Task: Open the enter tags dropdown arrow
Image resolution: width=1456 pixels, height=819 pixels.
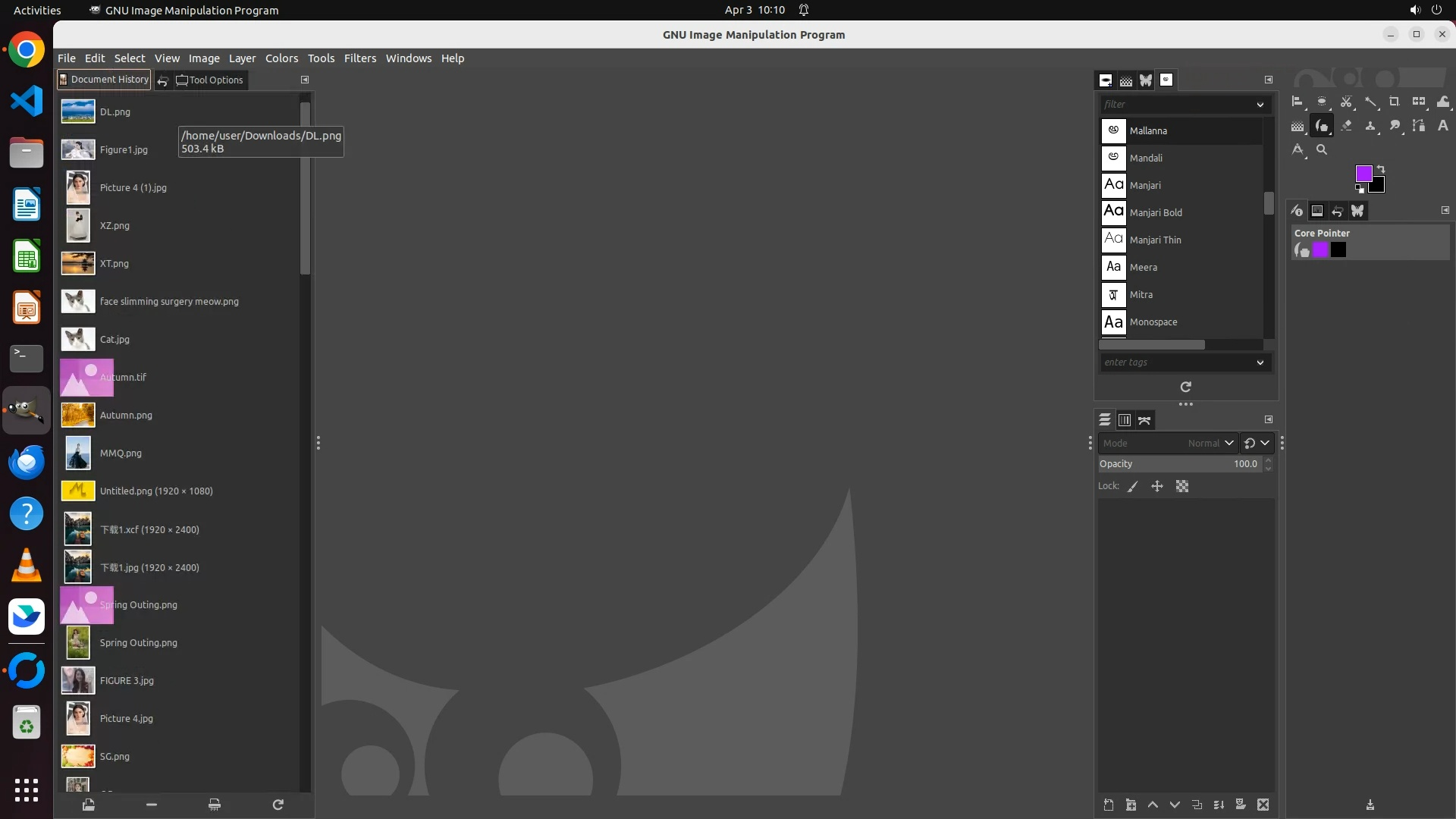Action: (x=1260, y=362)
